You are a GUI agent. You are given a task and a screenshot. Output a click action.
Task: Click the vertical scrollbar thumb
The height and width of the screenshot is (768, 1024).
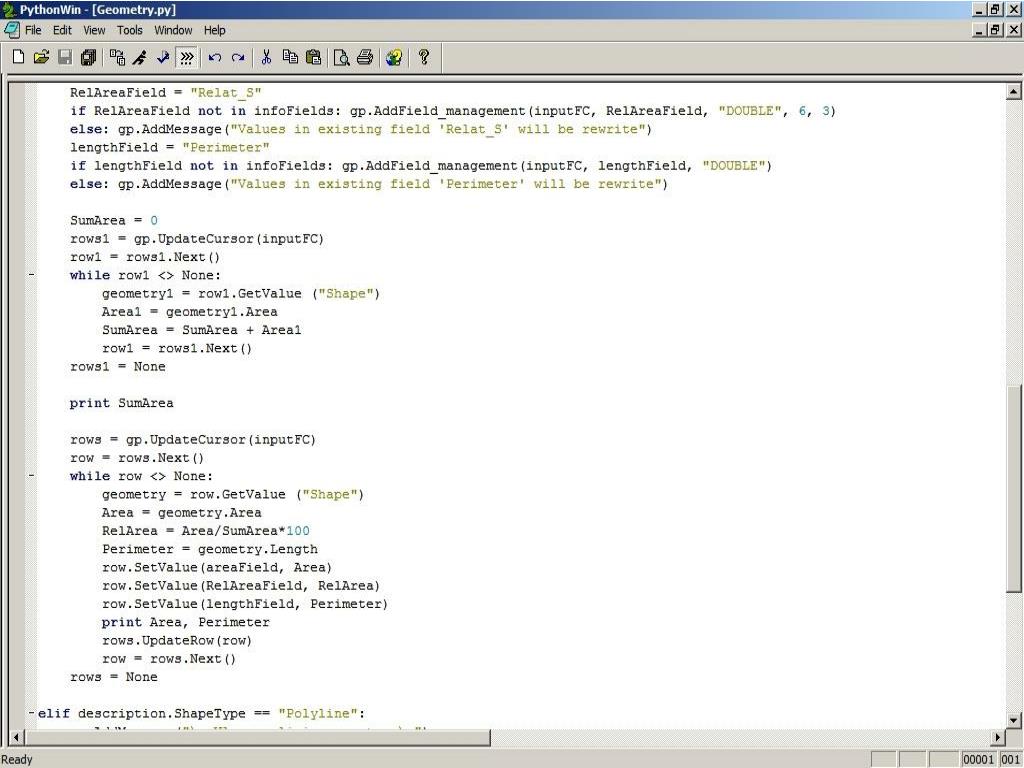click(1013, 489)
